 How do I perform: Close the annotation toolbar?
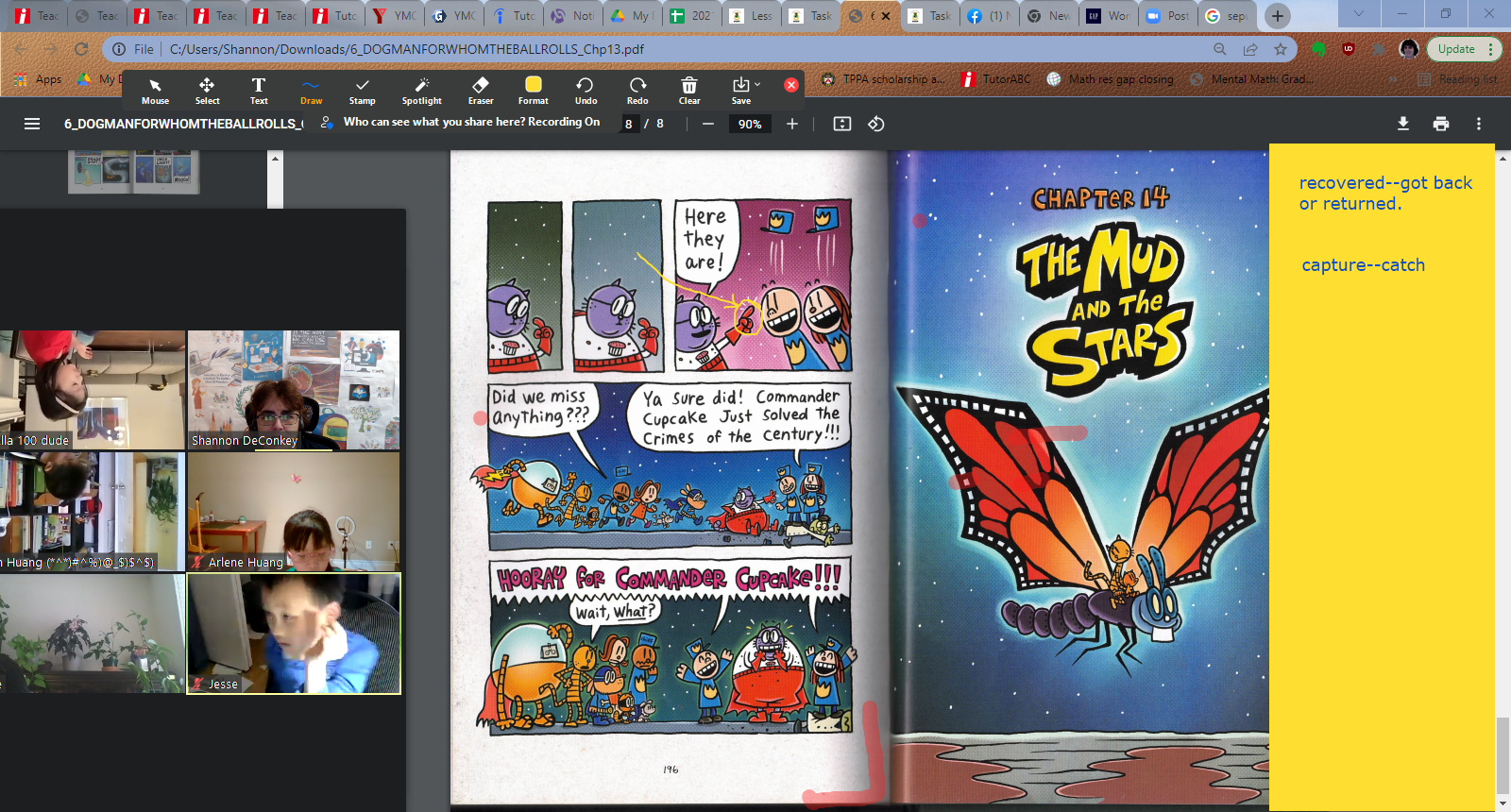pos(791,85)
